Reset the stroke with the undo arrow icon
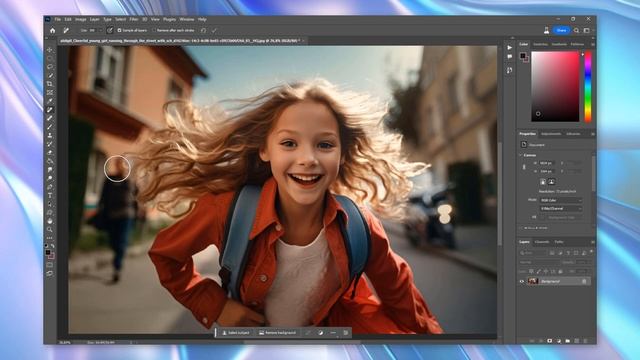Image resolution: width=640 pixels, height=360 pixels. [203, 31]
